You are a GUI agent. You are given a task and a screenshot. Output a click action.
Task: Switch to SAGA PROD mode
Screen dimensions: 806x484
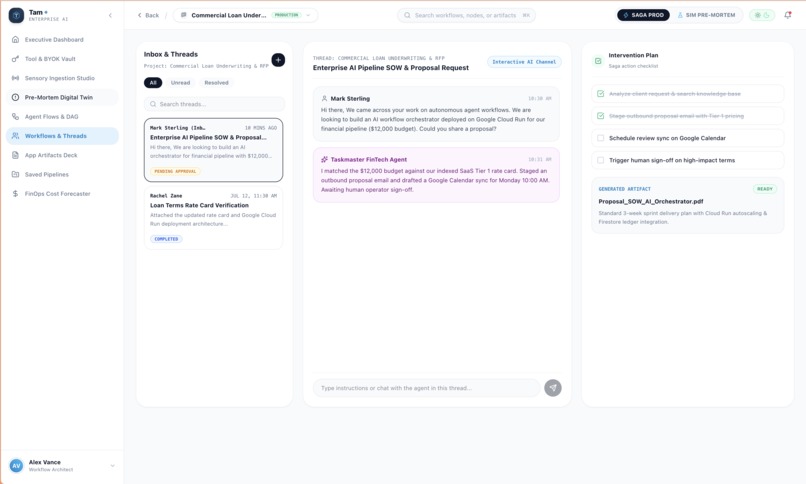point(644,15)
